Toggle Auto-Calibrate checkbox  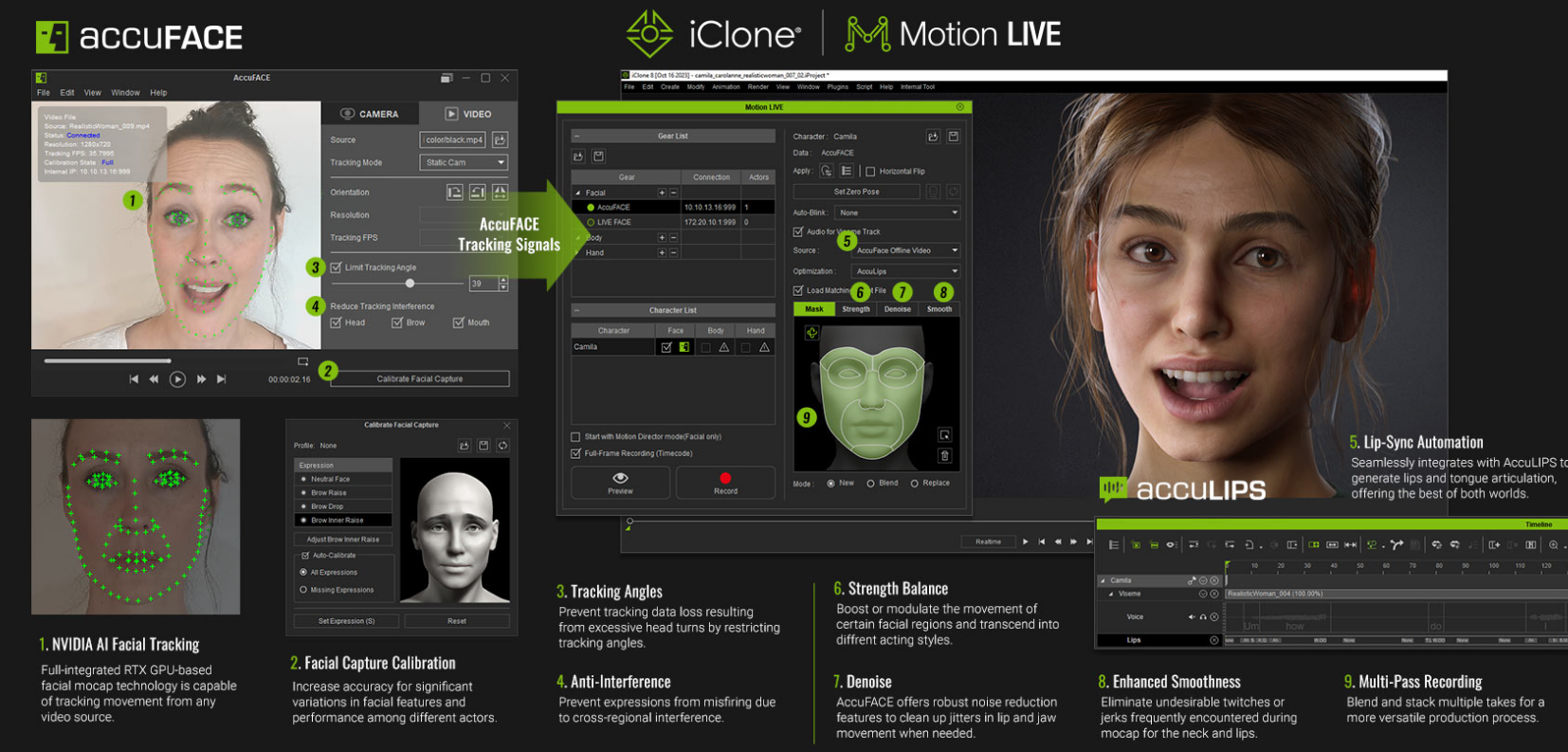[305, 556]
